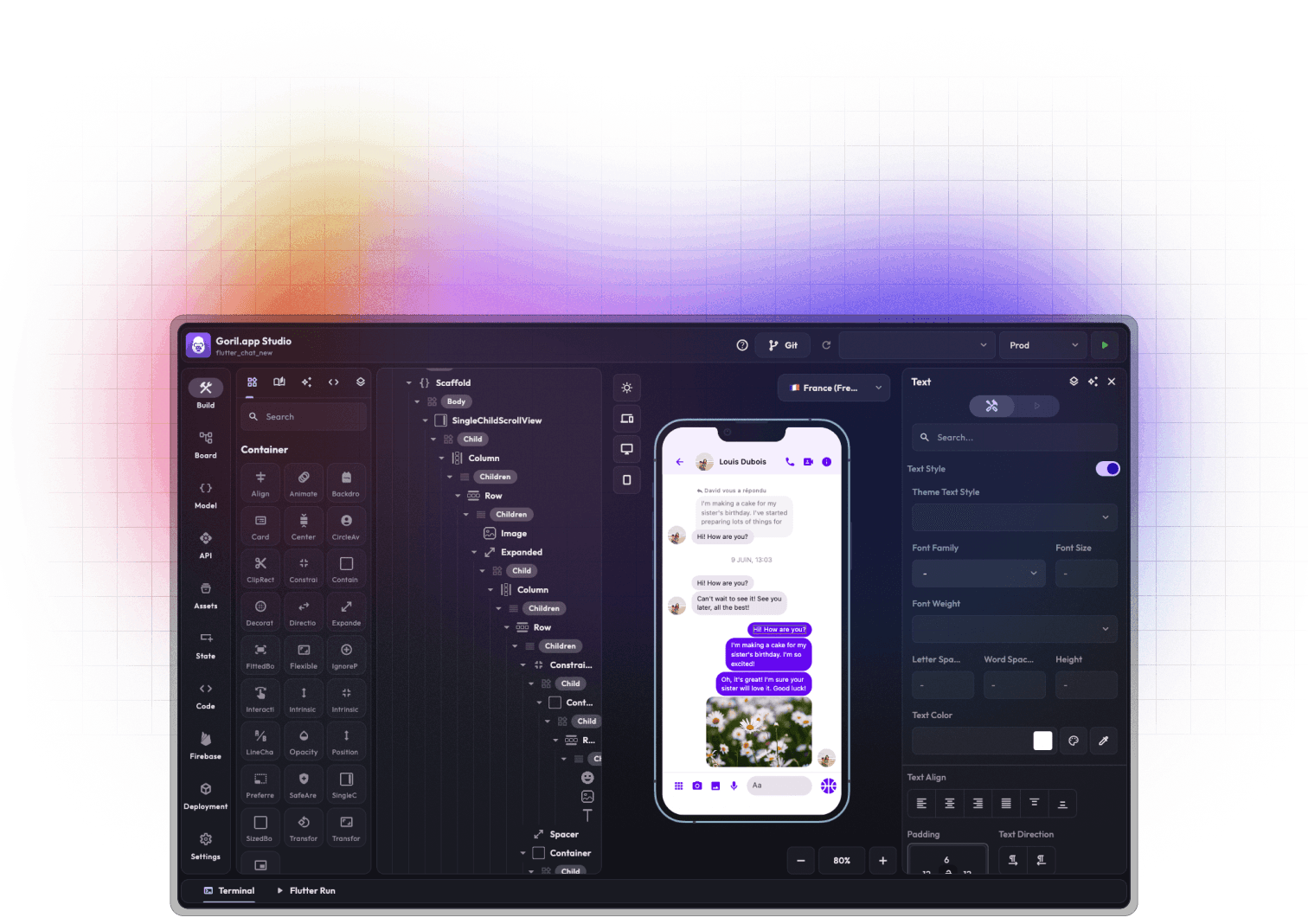Open the color palette for Text Color
Viewport: 1308px width, 924px height.
click(x=1074, y=741)
